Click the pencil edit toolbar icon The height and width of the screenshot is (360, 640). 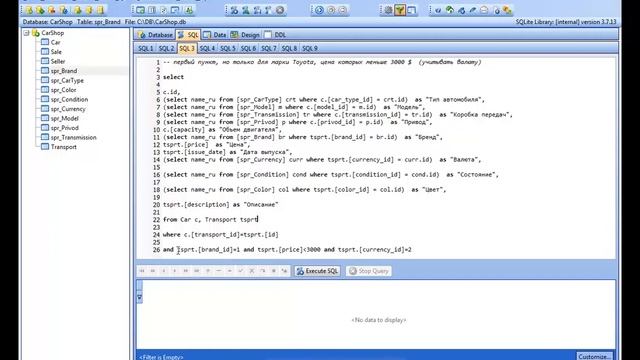click(473, 10)
